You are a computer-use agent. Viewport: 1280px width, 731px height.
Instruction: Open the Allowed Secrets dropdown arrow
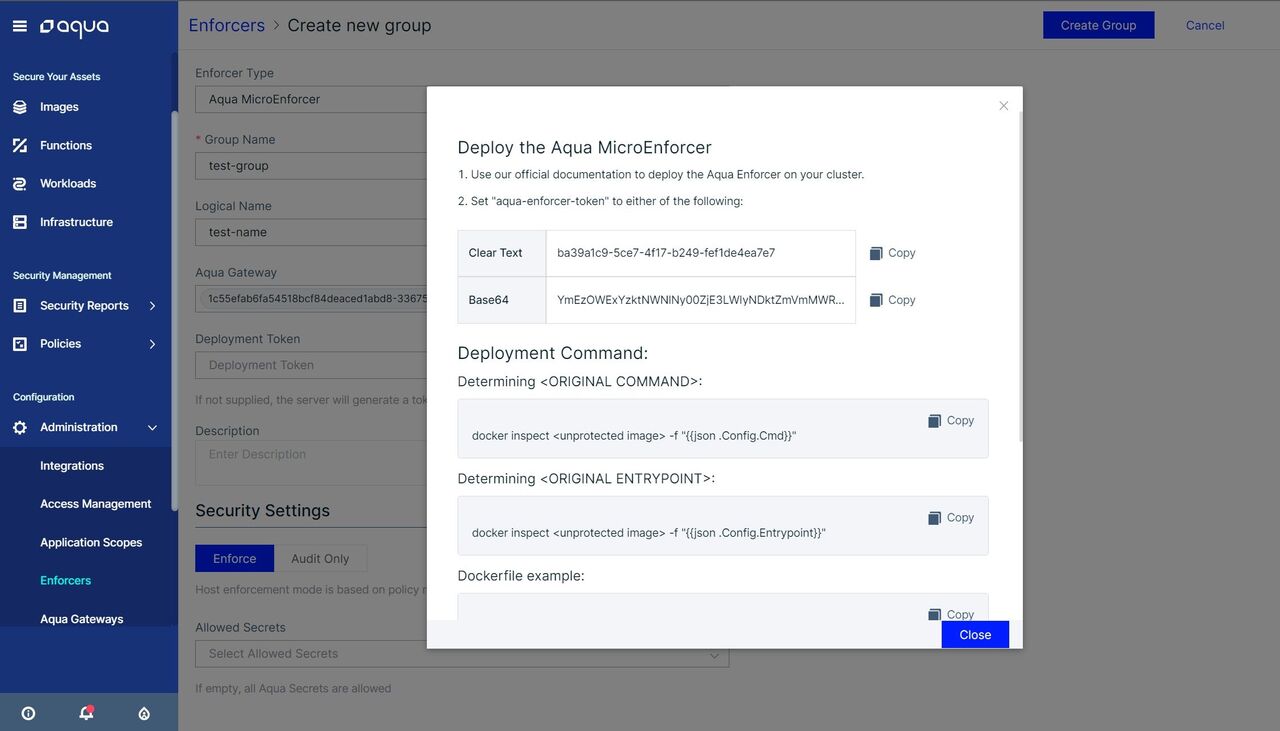click(x=714, y=655)
